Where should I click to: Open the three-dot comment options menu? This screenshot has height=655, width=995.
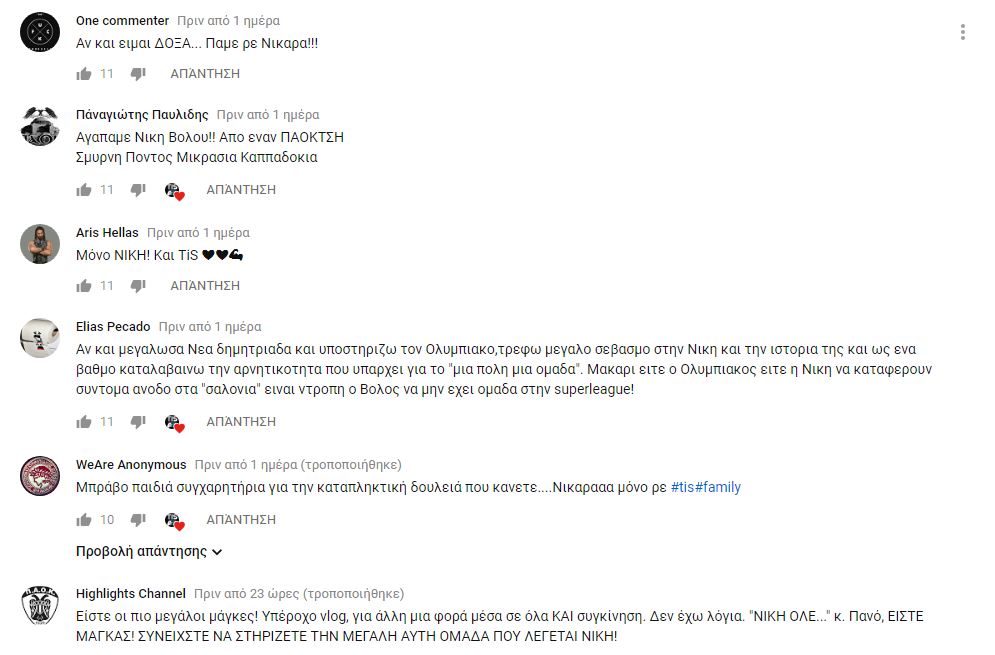coord(963,32)
